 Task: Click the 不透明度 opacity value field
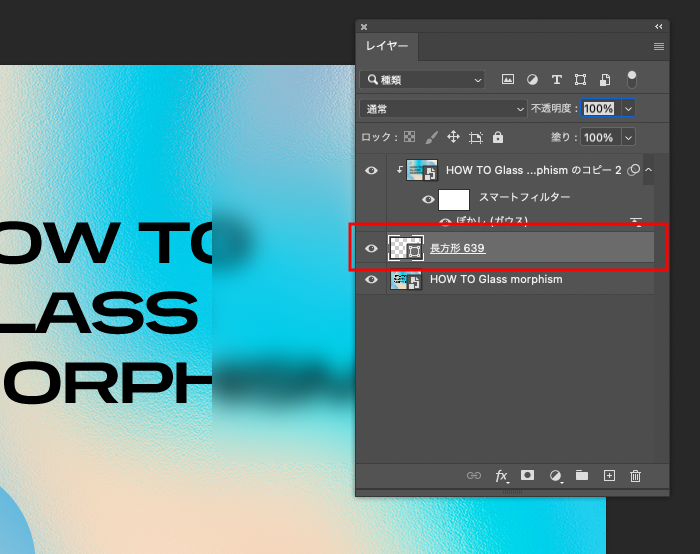600,108
